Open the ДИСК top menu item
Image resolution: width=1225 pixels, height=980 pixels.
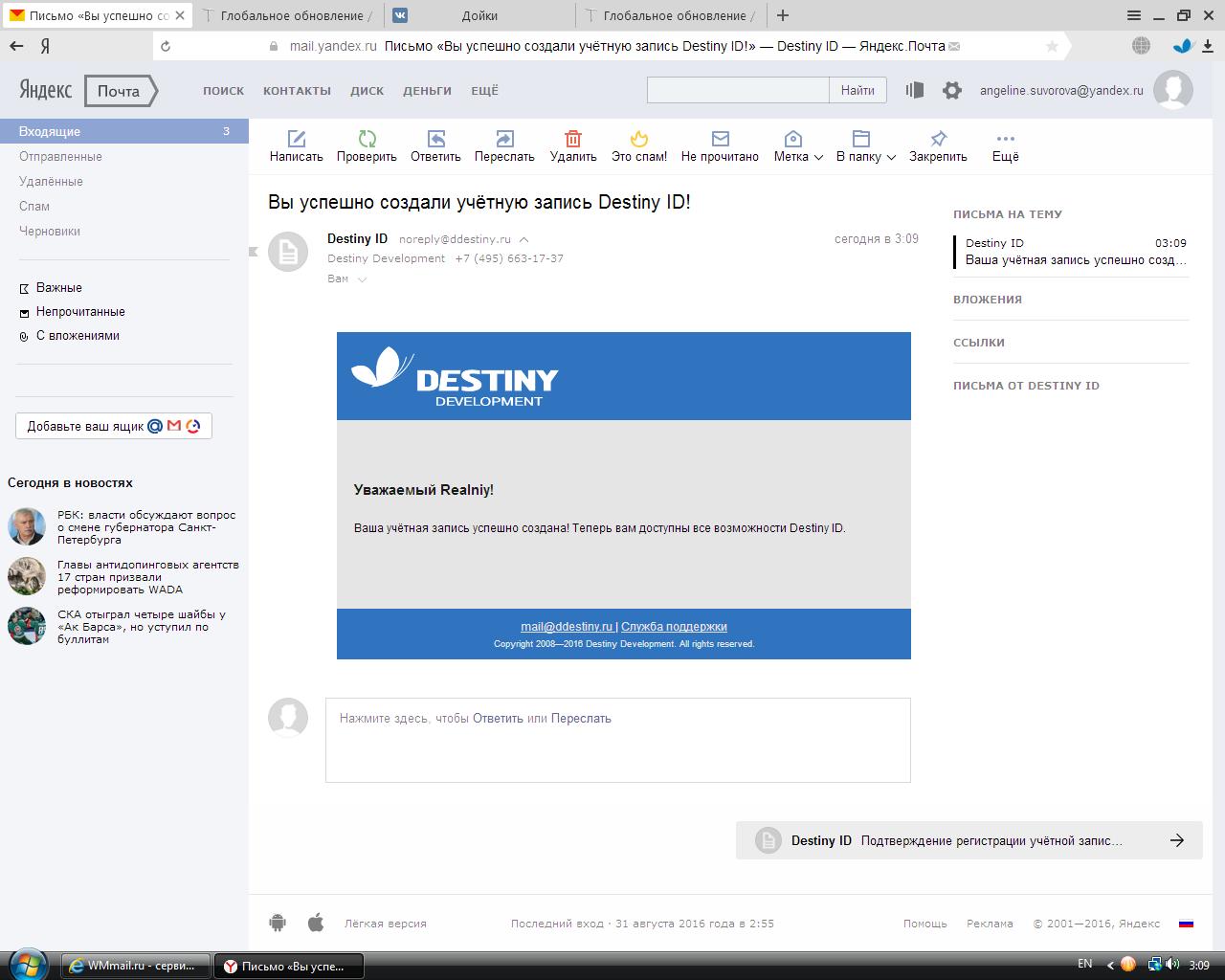click(367, 91)
